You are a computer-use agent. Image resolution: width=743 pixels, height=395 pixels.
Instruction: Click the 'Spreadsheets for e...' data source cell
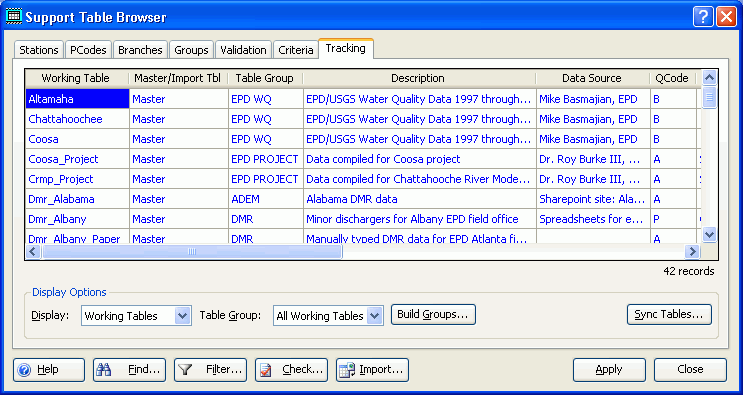click(593, 219)
